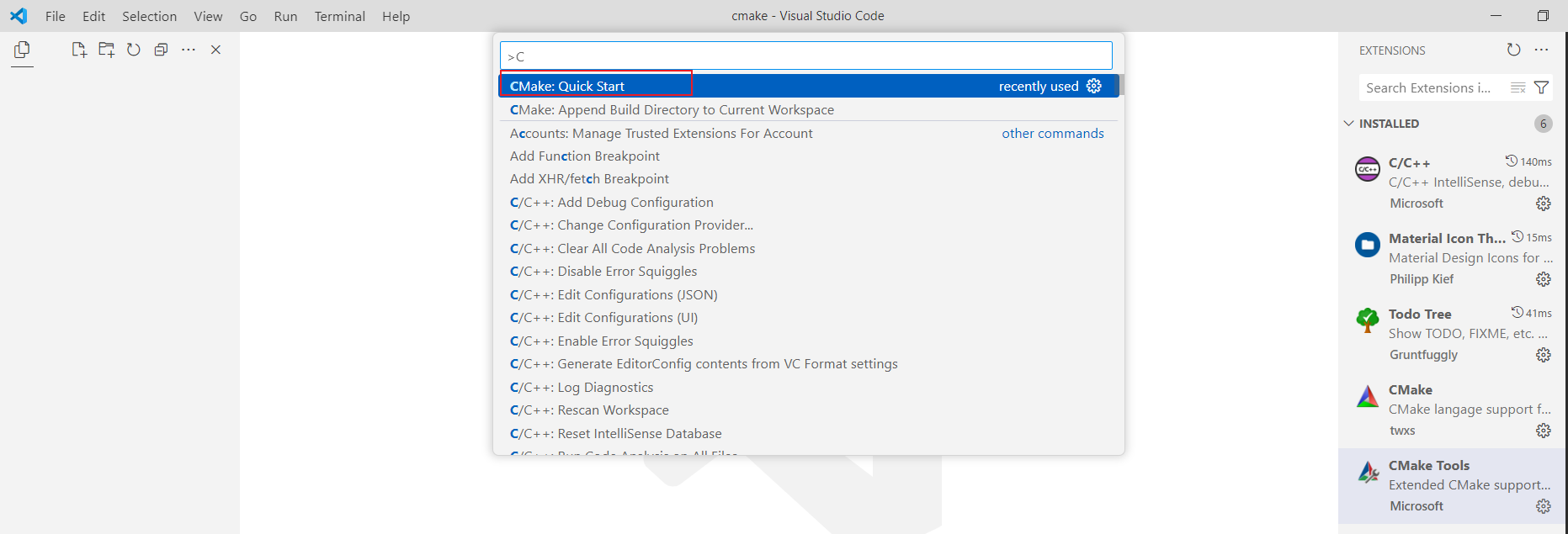Open the Explorer view icon
1568x534 pixels.
pyautogui.click(x=22, y=50)
